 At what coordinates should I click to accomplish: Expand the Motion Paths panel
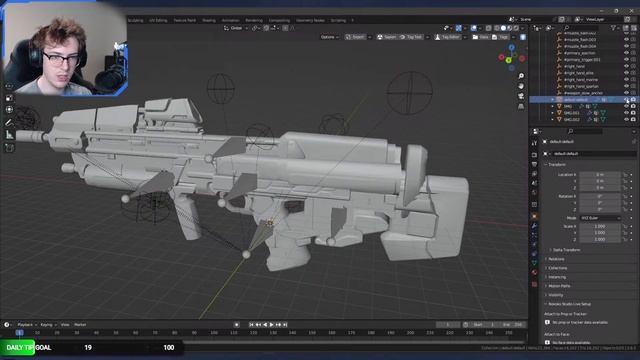[558, 286]
